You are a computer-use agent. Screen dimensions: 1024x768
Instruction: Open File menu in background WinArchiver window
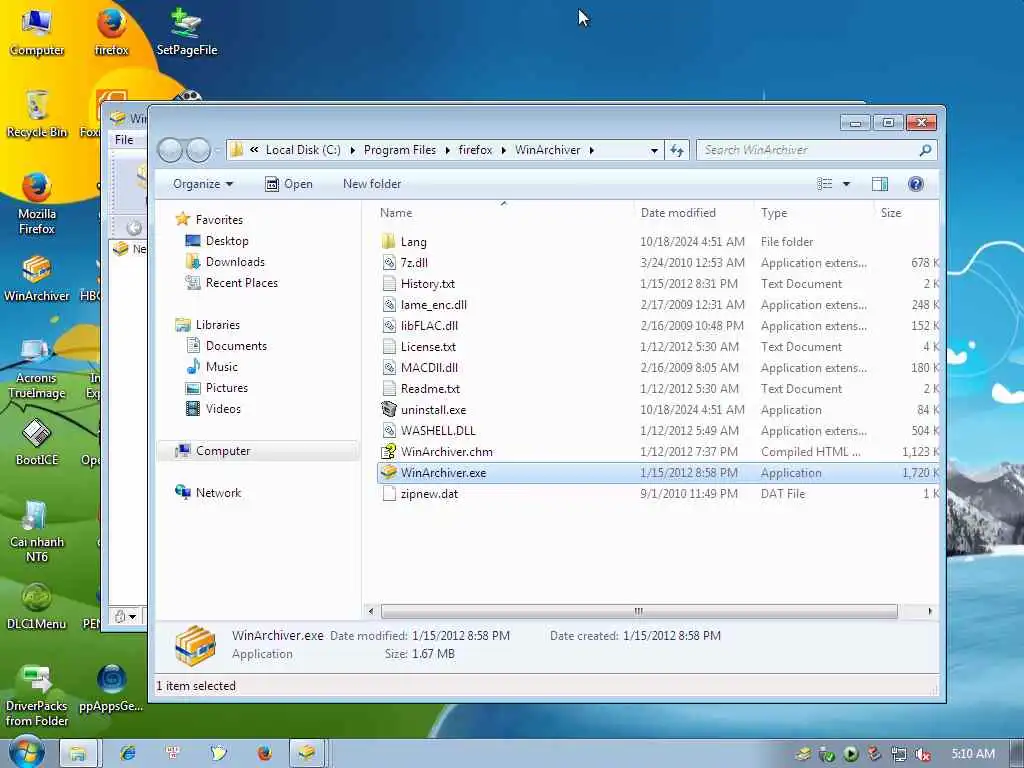(124, 139)
